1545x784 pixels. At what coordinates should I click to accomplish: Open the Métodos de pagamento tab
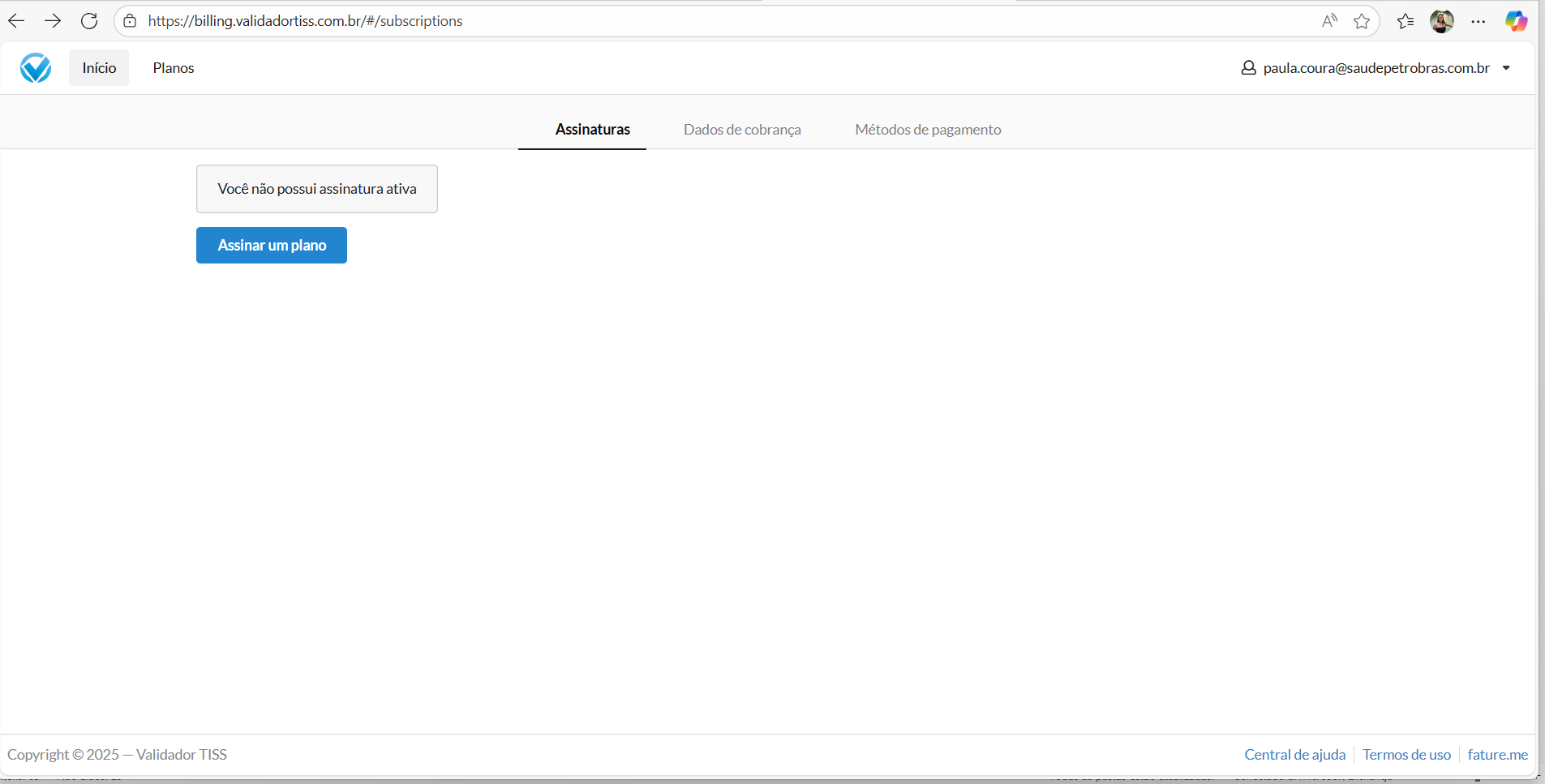928,130
